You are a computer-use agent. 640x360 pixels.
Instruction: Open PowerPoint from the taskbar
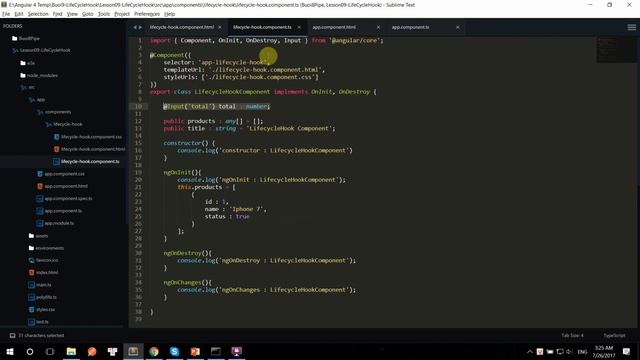point(195,351)
